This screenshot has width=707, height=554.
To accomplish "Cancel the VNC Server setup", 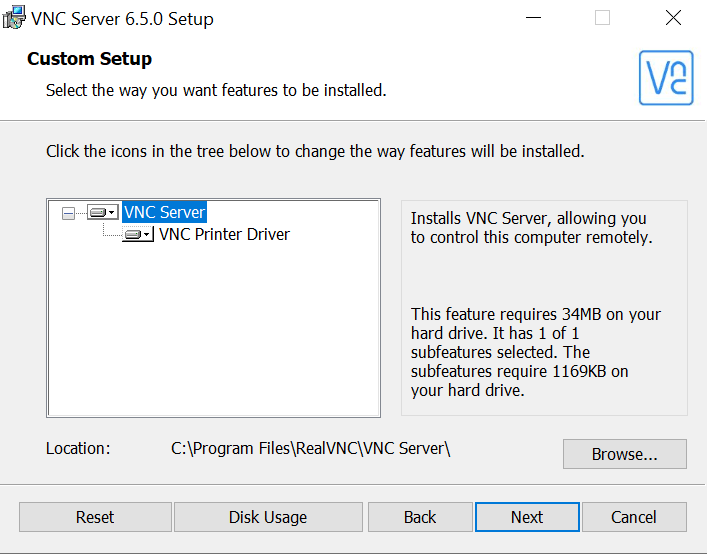I will pyautogui.click(x=634, y=517).
